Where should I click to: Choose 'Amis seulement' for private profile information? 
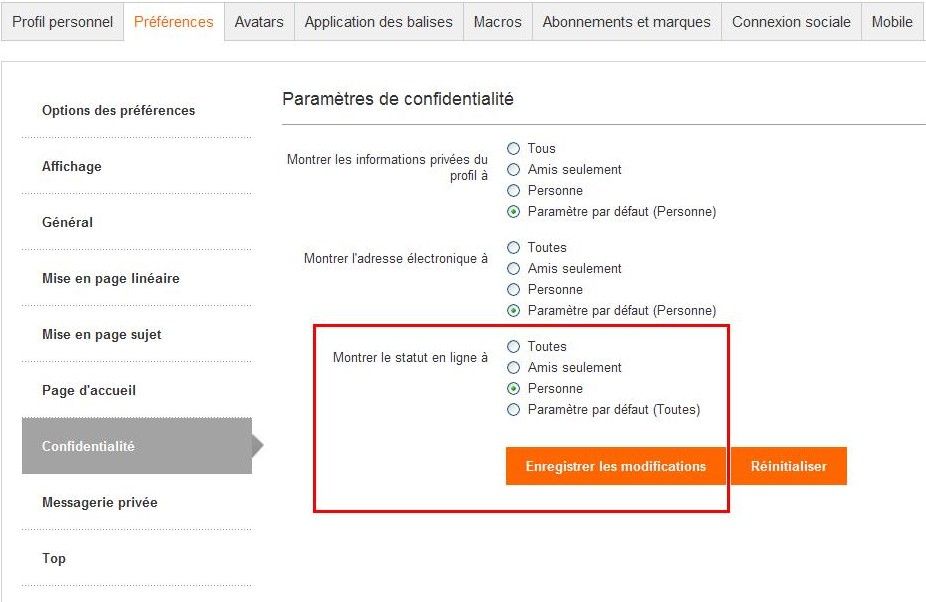514,170
